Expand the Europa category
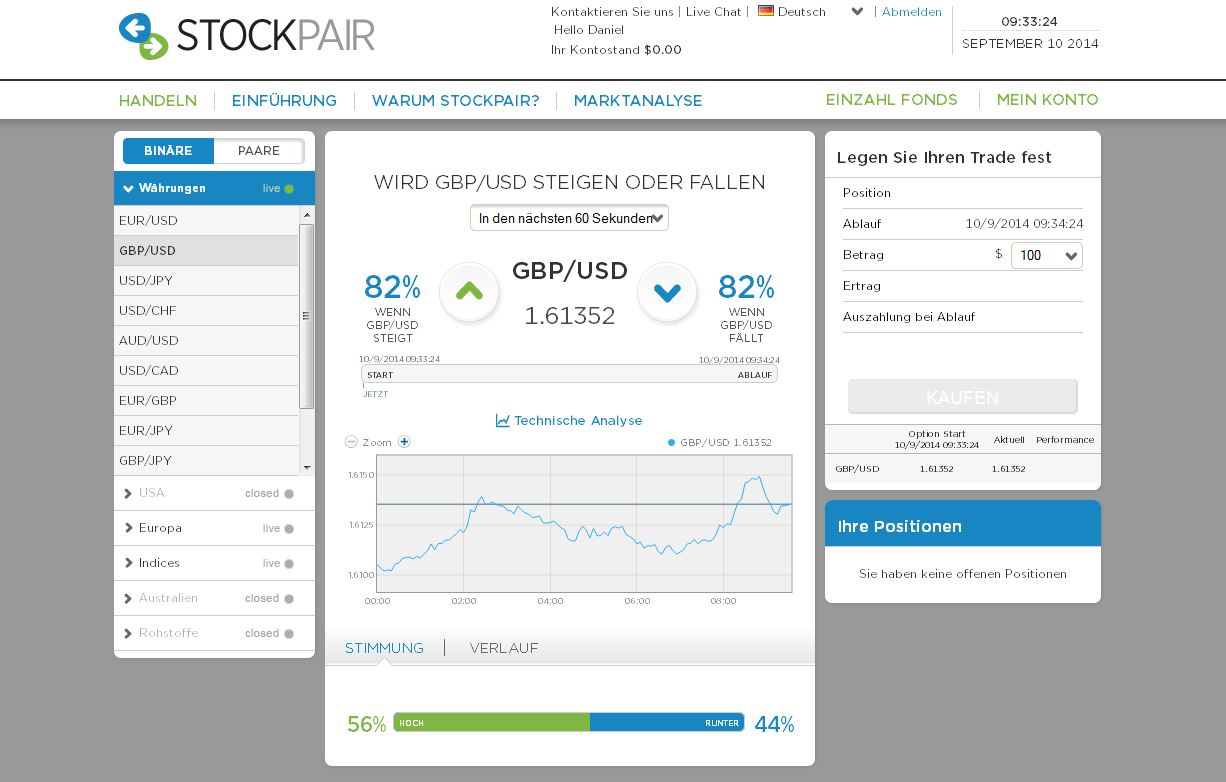Image resolution: width=1226 pixels, height=782 pixels. 214,528
